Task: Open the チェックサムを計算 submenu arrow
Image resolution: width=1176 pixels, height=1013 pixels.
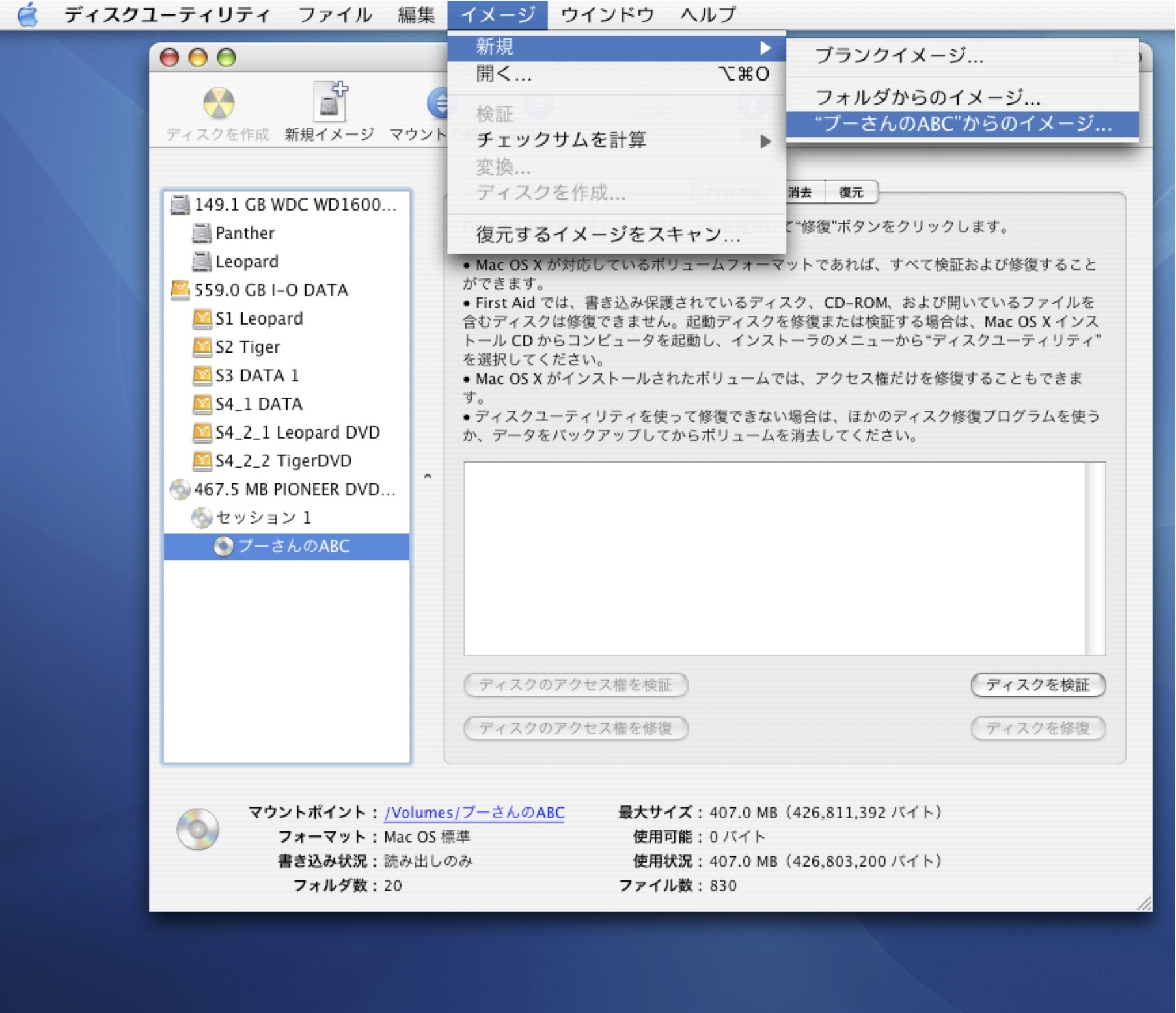Action: pyautogui.click(x=767, y=141)
